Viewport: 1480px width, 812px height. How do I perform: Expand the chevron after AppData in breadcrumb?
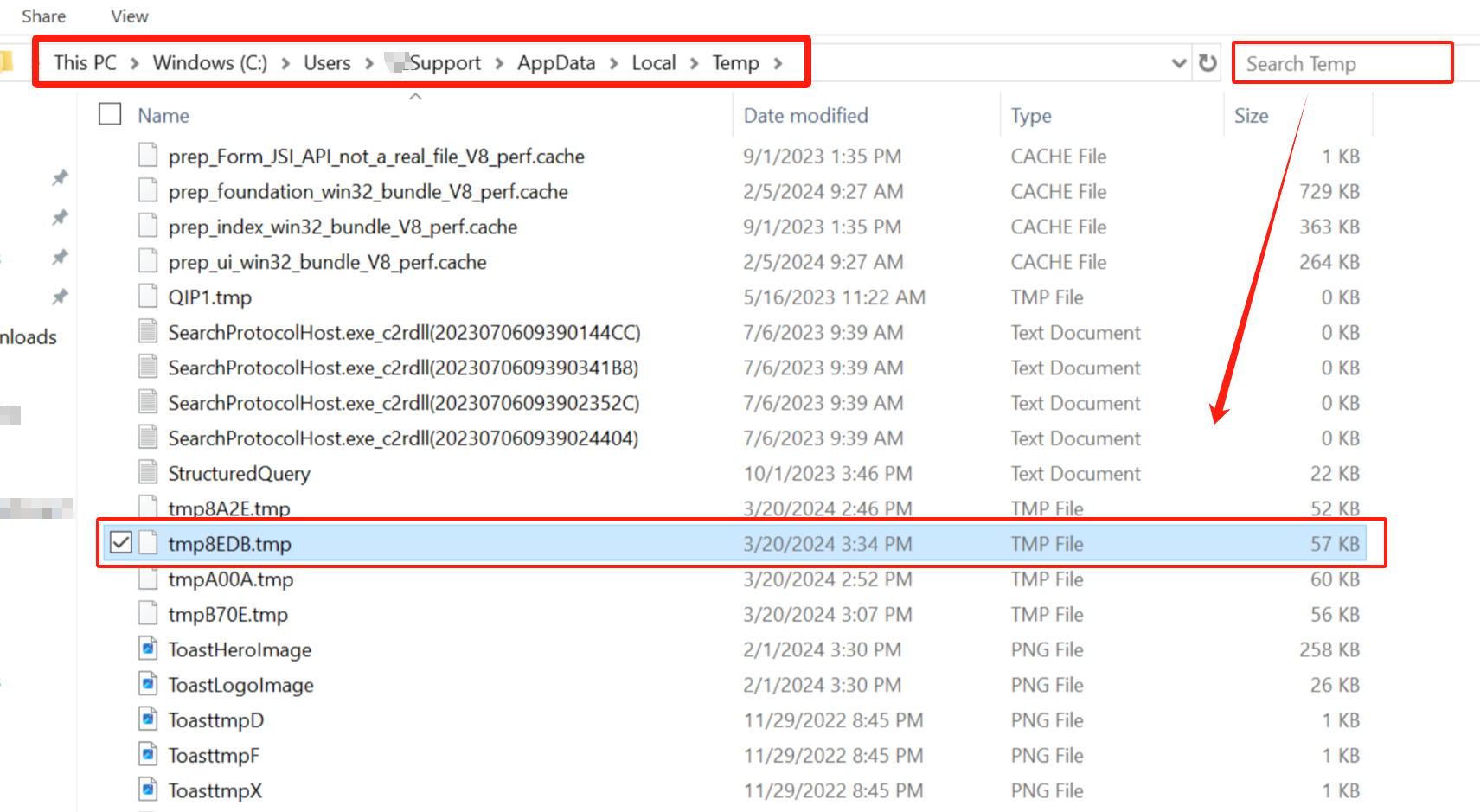614,63
